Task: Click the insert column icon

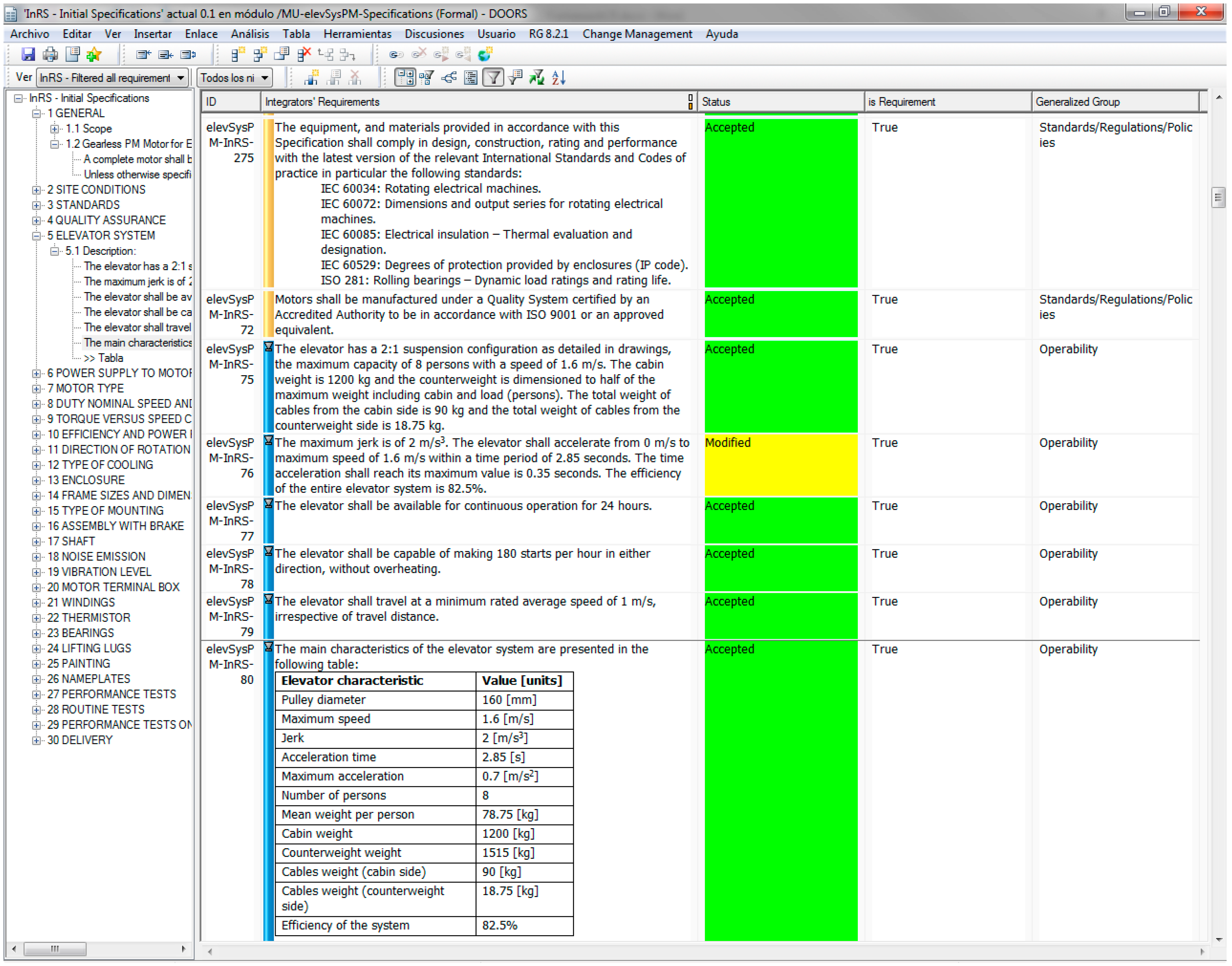Action: tap(143, 54)
